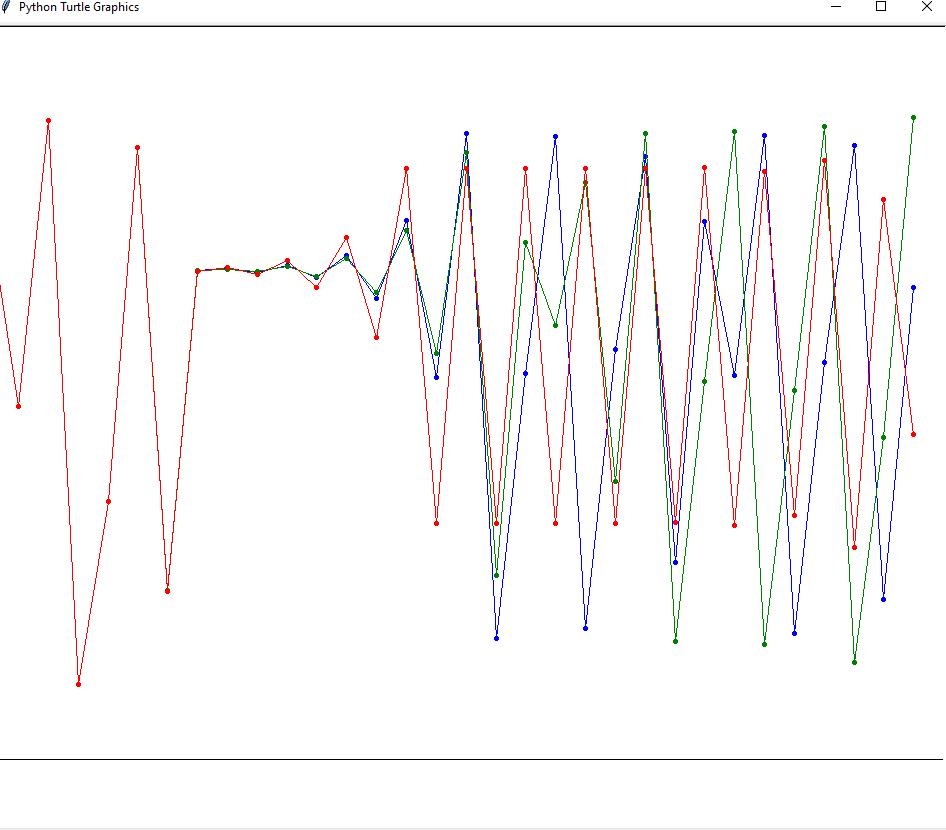Click the rightmost red dot on the graph

coord(913,435)
